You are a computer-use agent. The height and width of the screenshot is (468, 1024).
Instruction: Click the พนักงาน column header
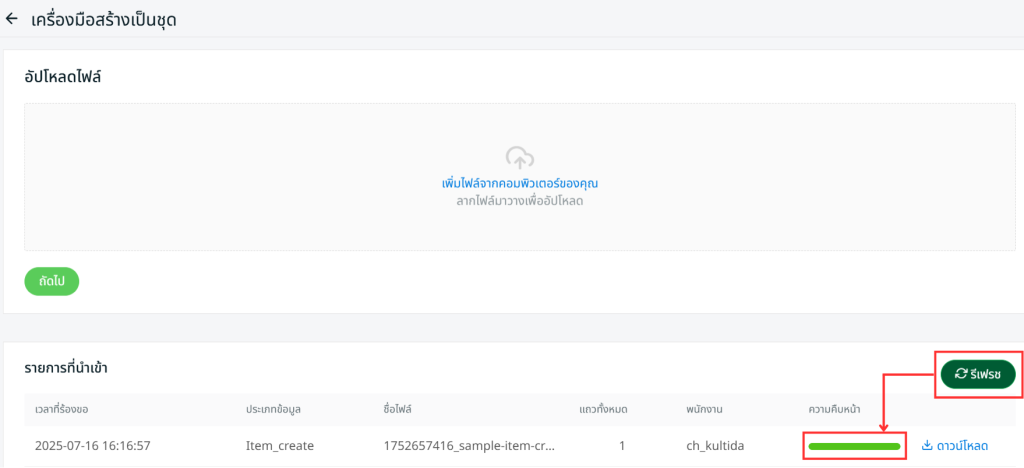(x=708, y=411)
